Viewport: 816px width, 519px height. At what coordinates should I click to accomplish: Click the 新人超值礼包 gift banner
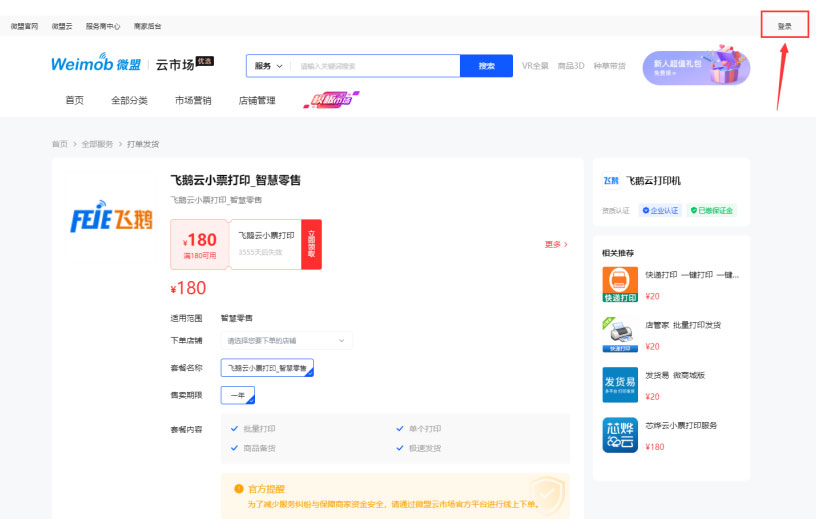pos(696,67)
